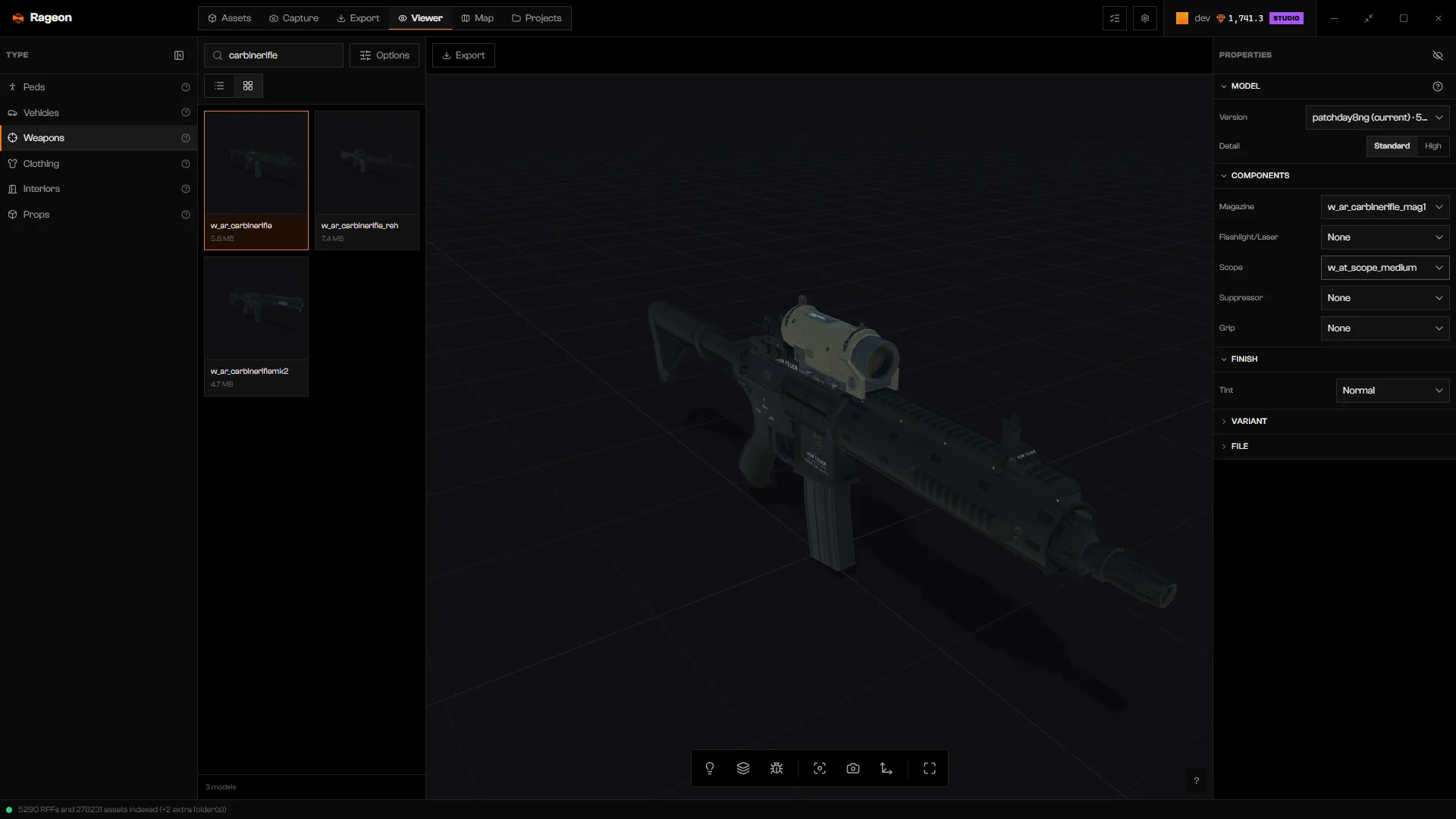
Task: Open the Options filter button
Action: click(x=384, y=55)
